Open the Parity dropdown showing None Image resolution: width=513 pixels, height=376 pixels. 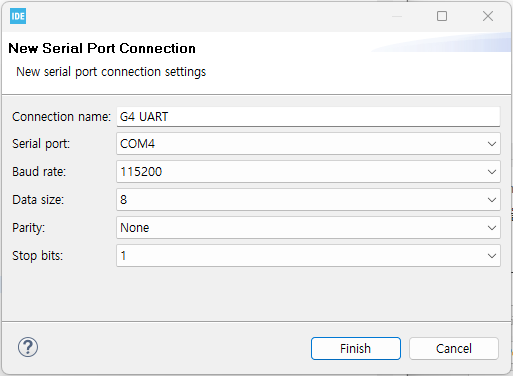[x=308, y=228]
